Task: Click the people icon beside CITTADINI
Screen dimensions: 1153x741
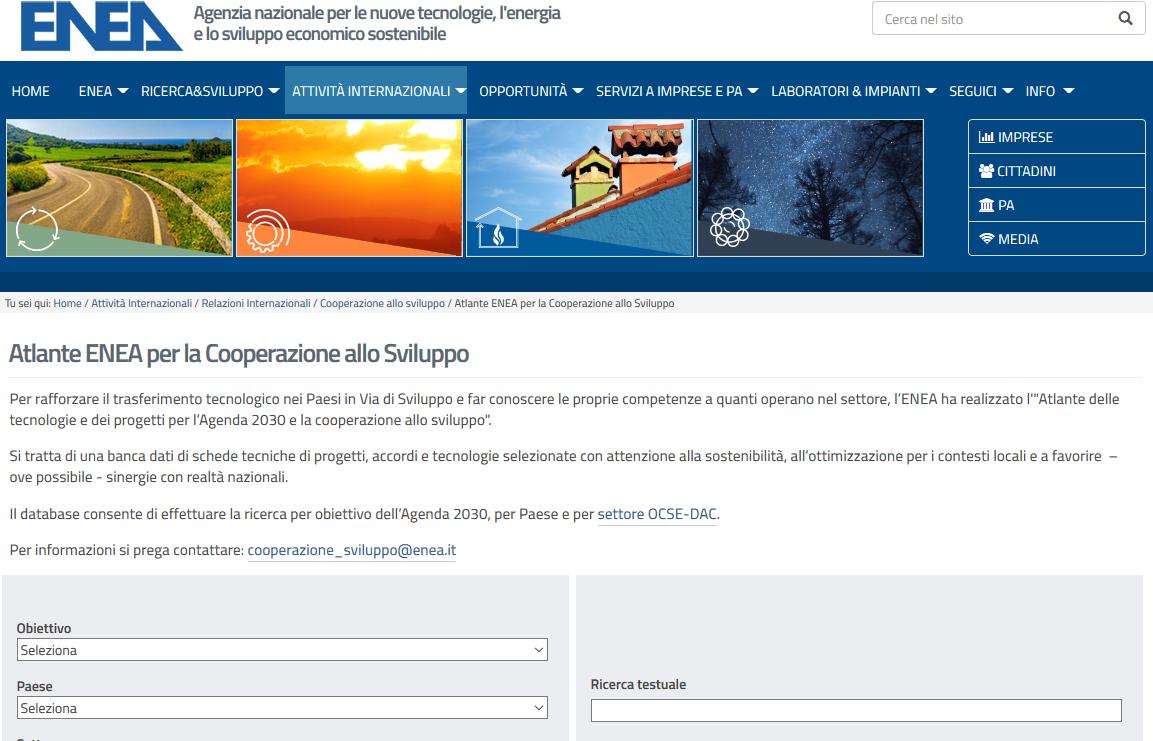Action: (x=986, y=171)
